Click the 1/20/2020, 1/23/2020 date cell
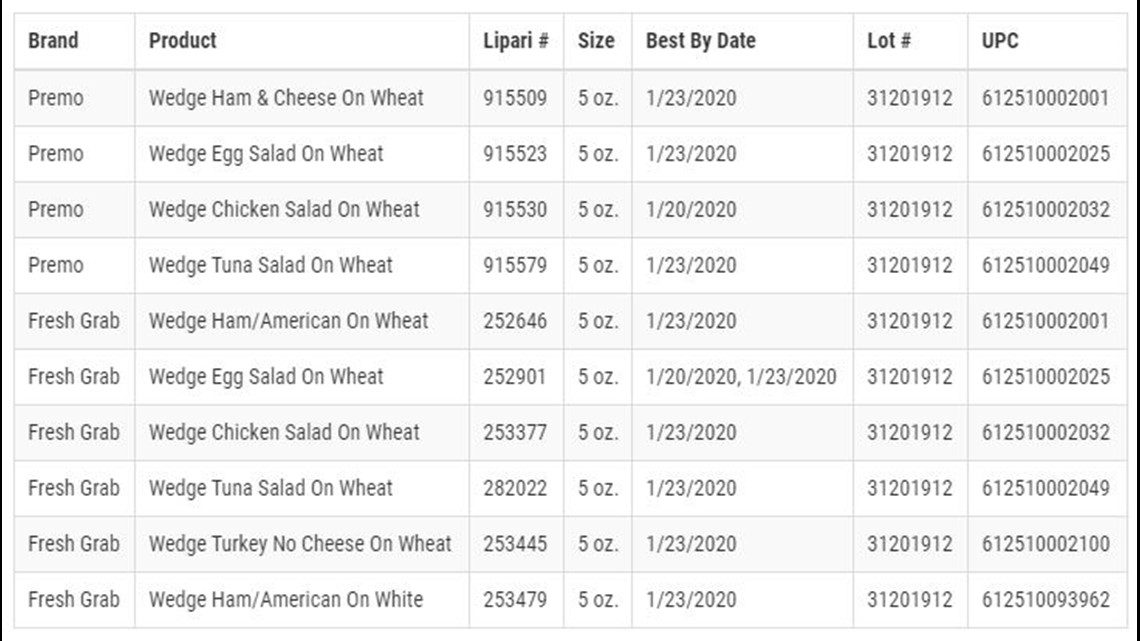1140x641 pixels. point(741,377)
